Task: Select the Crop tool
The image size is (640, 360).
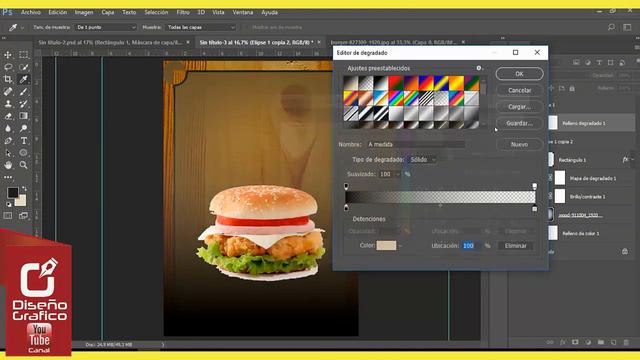Action: pos(8,79)
